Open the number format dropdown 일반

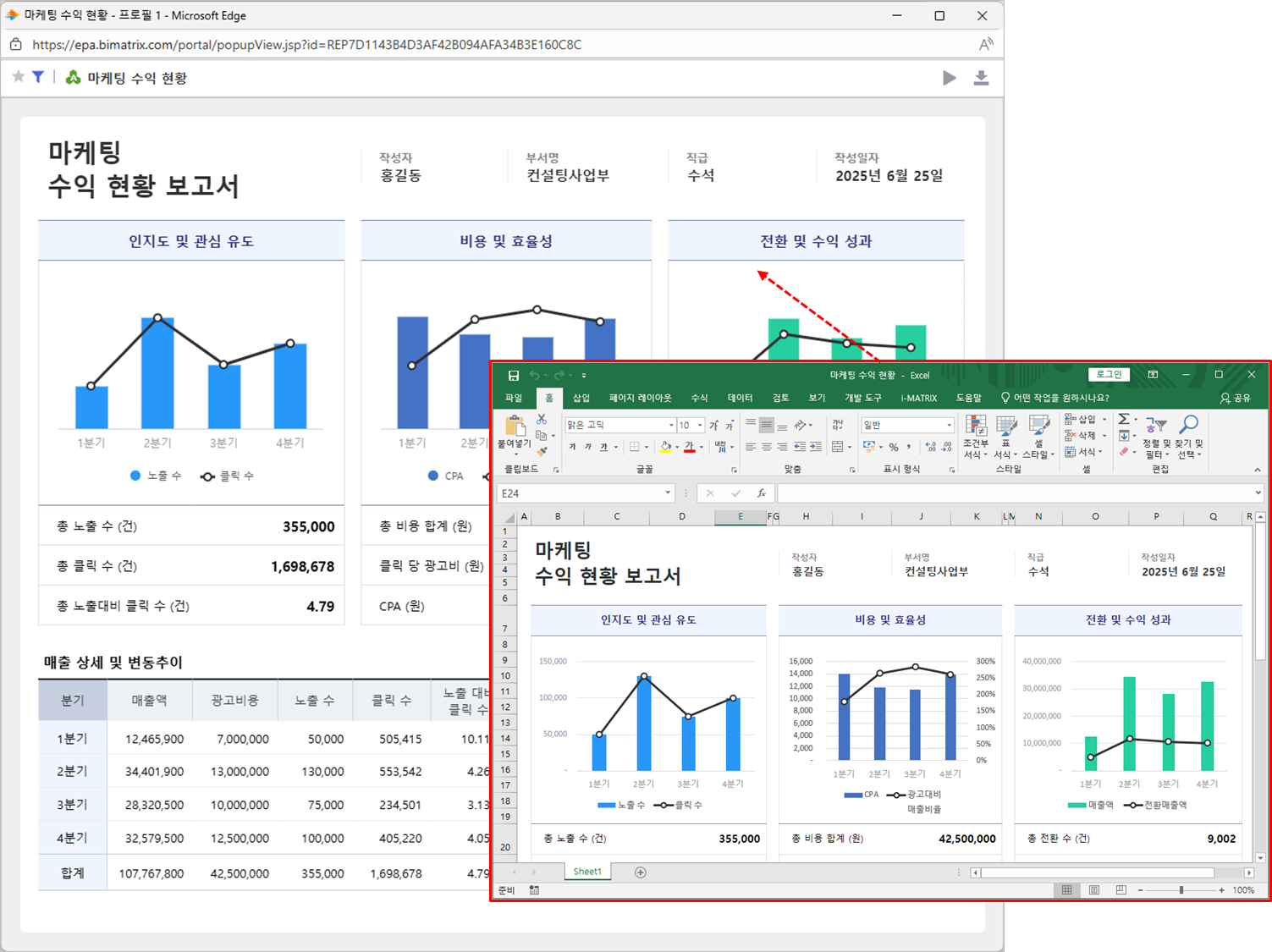coord(949,426)
